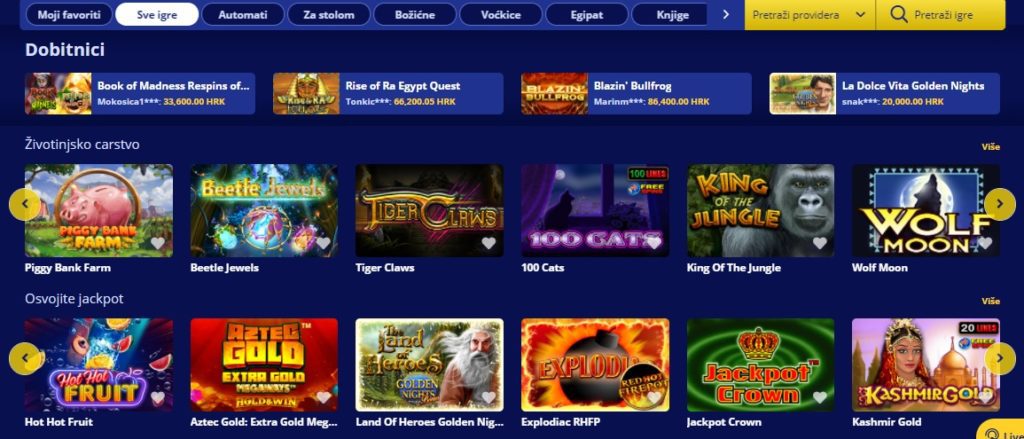The image size is (1024, 439).
Task: Click heart icon on Beetle Jewels
Action: [x=323, y=244]
